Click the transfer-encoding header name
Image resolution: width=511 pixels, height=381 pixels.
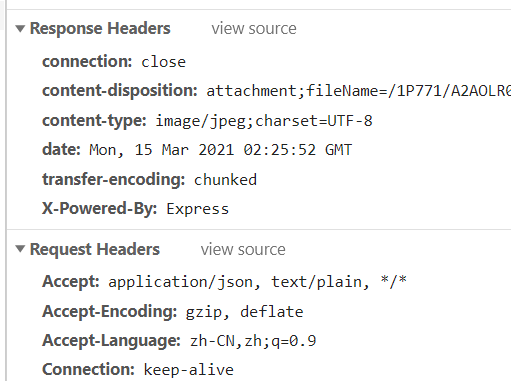pos(113,179)
